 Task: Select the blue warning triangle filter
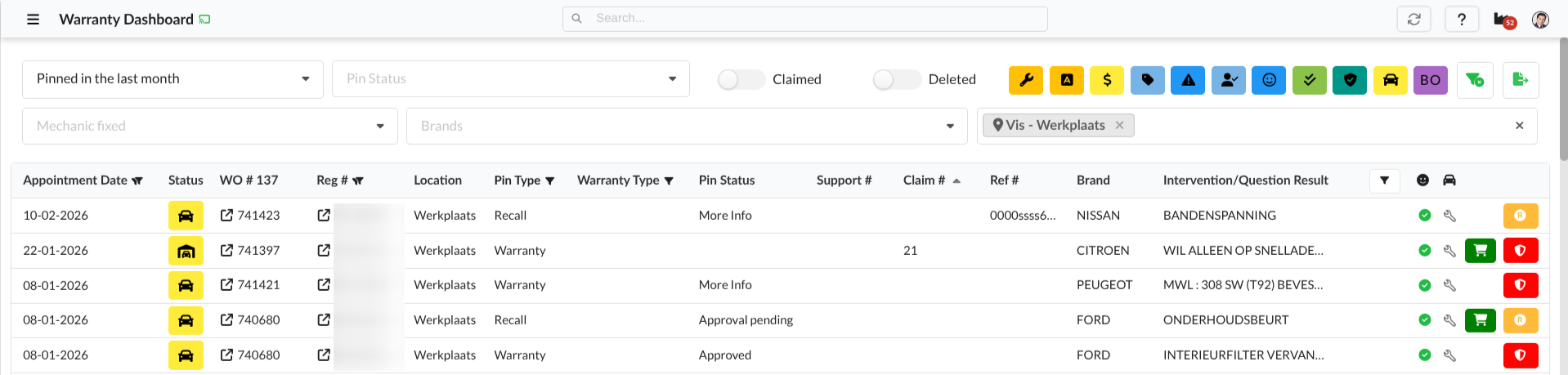tap(1188, 80)
